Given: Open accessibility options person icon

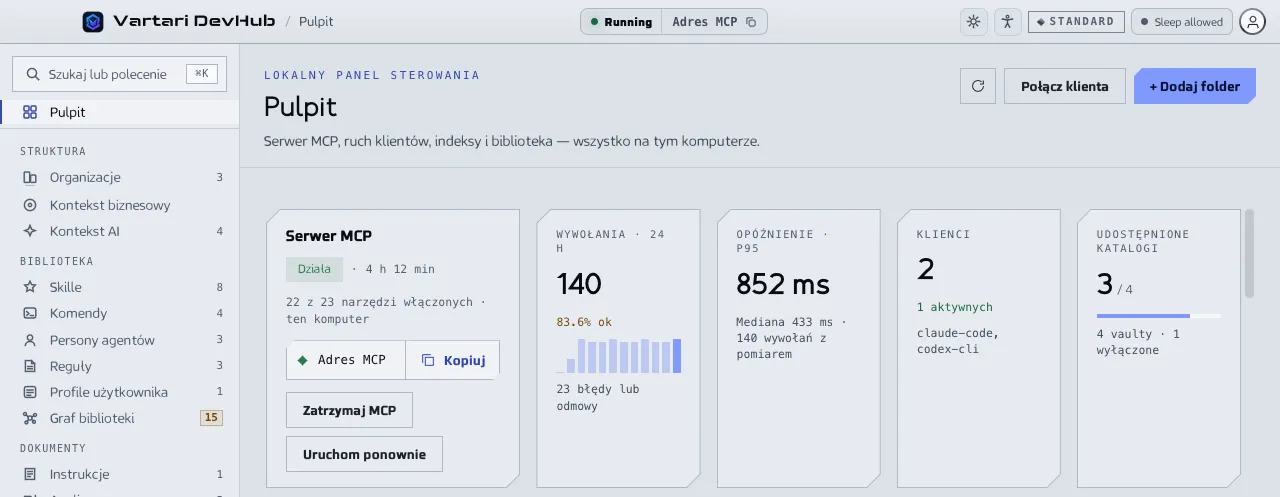Looking at the screenshot, I should click(x=1007, y=21).
